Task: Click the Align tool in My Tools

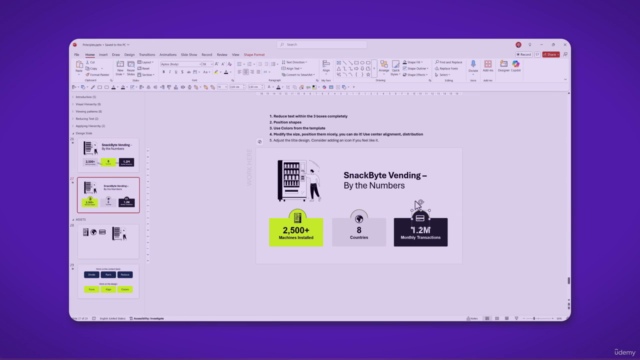Action: point(326,67)
